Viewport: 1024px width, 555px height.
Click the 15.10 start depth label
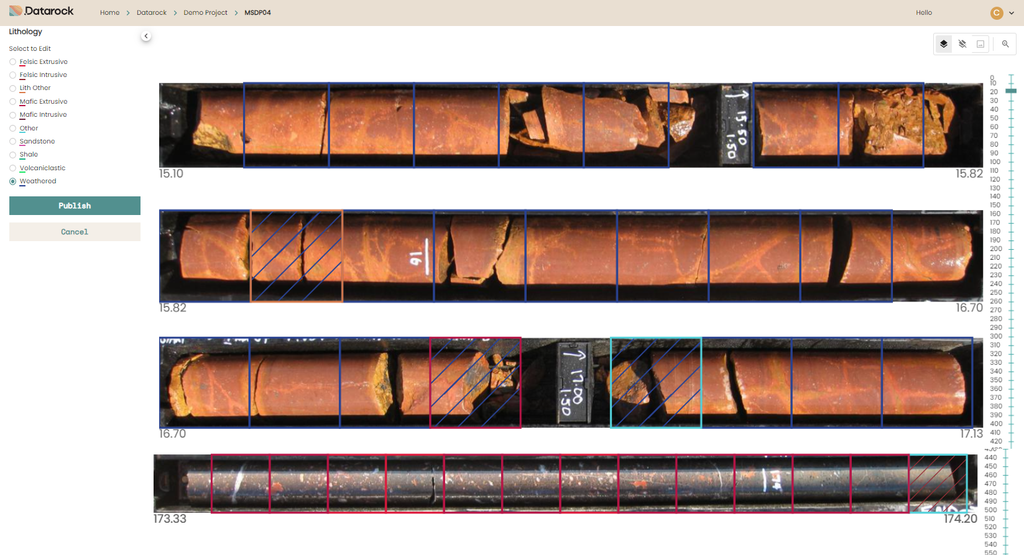click(171, 174)
